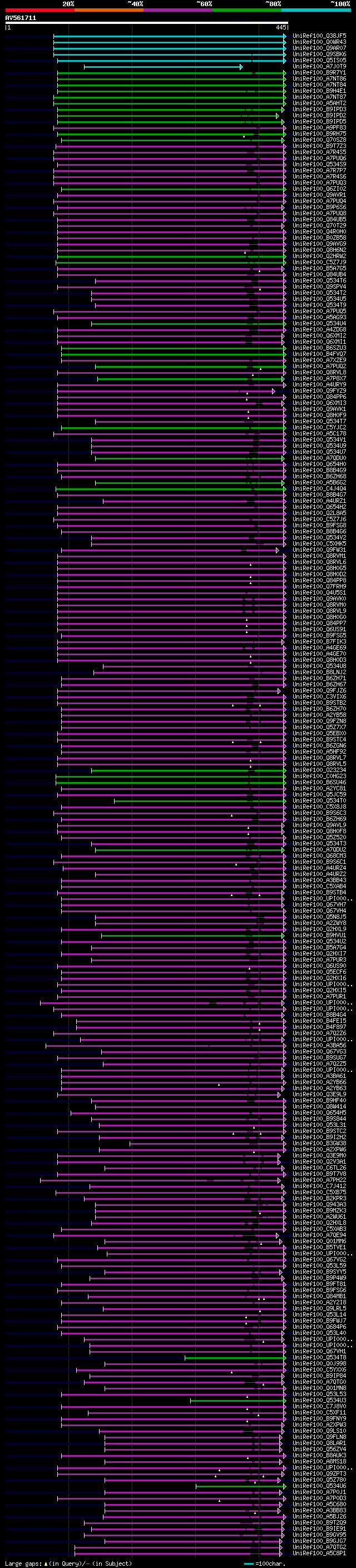Select the UniRef100_B9P6S6 label
Viewport: 356px width, 1568px height.
(319, 207)
